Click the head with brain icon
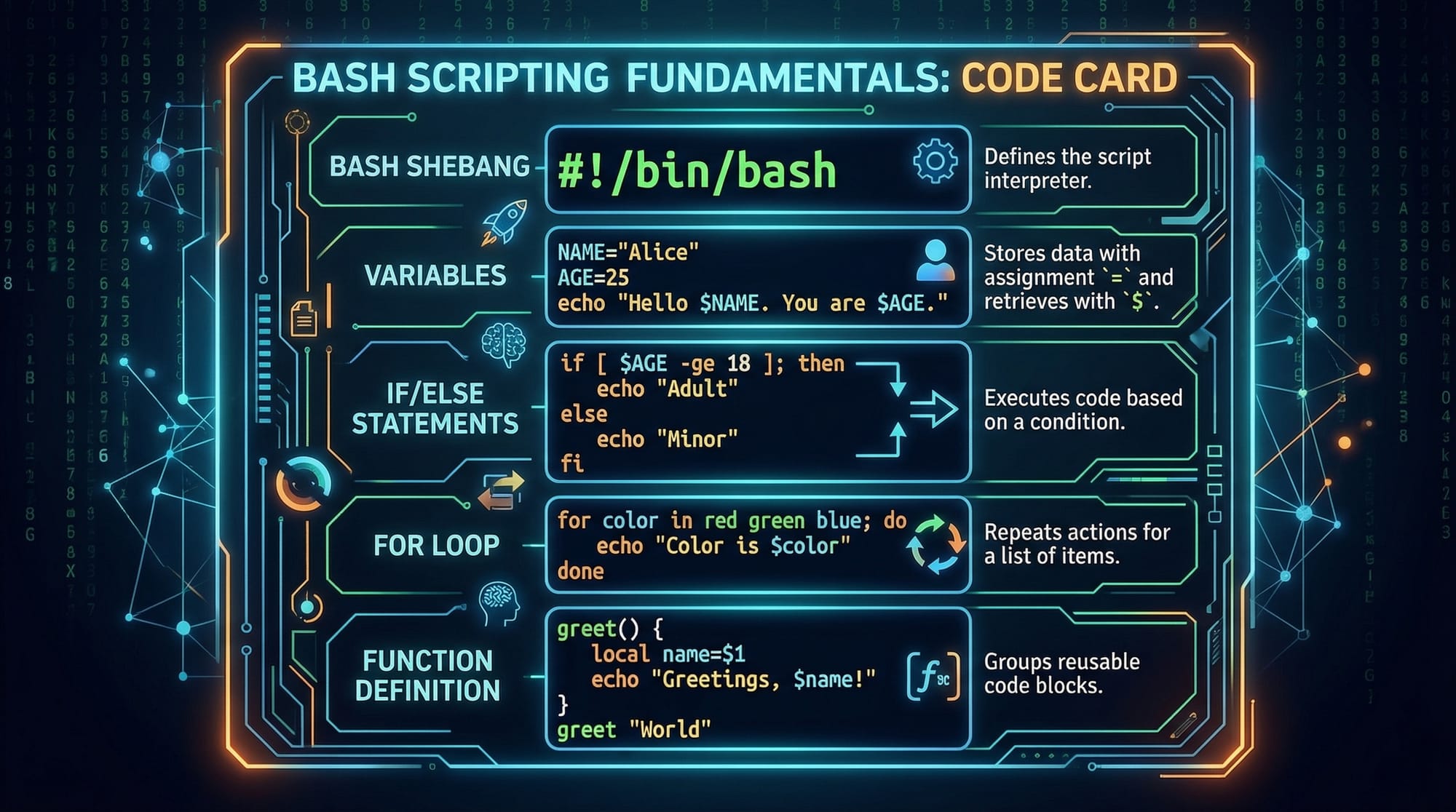The image size is (1456, 812). point(499,602)
